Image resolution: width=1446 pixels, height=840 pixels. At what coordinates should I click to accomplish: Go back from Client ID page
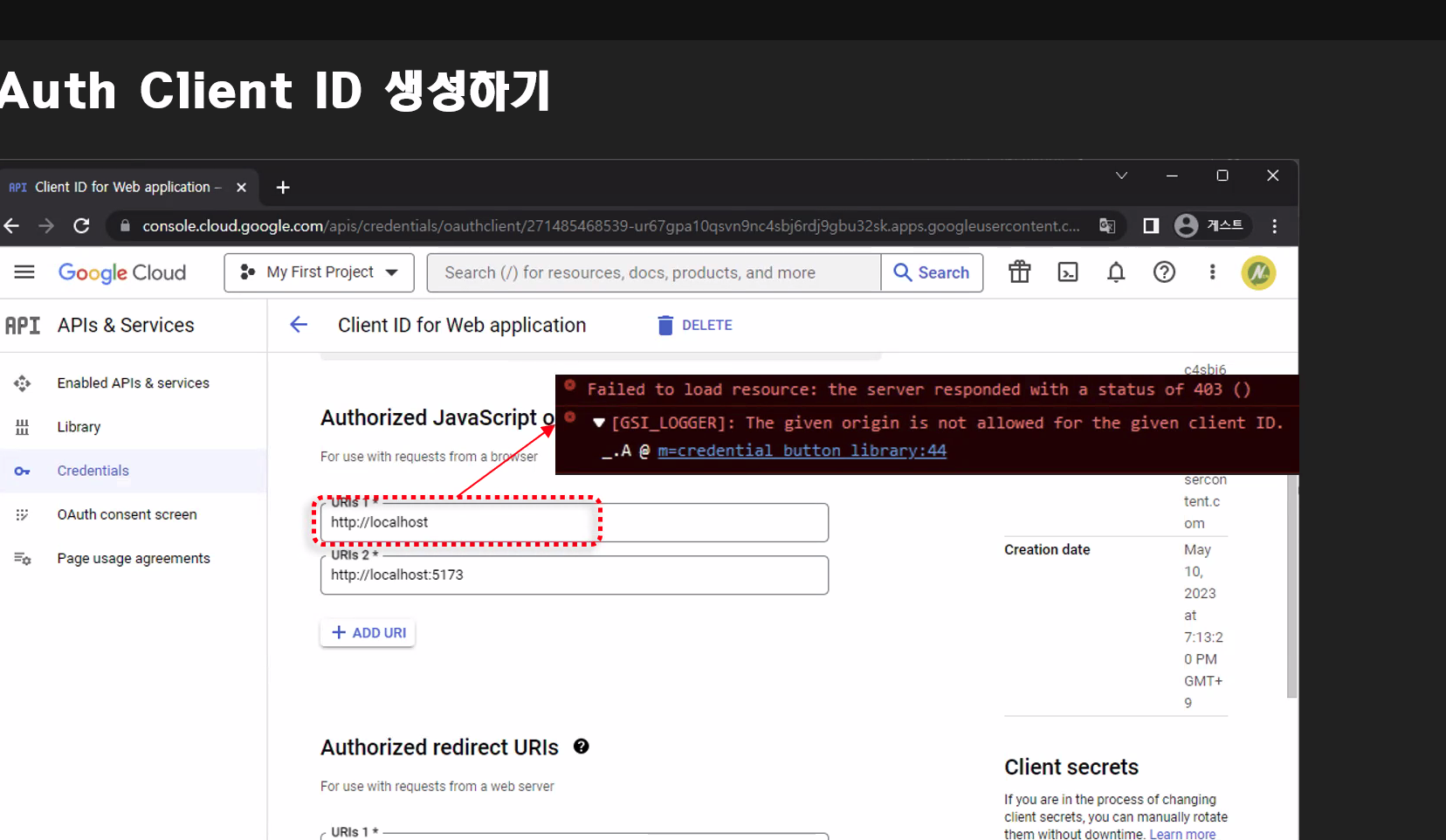click(x=299, y=325)
